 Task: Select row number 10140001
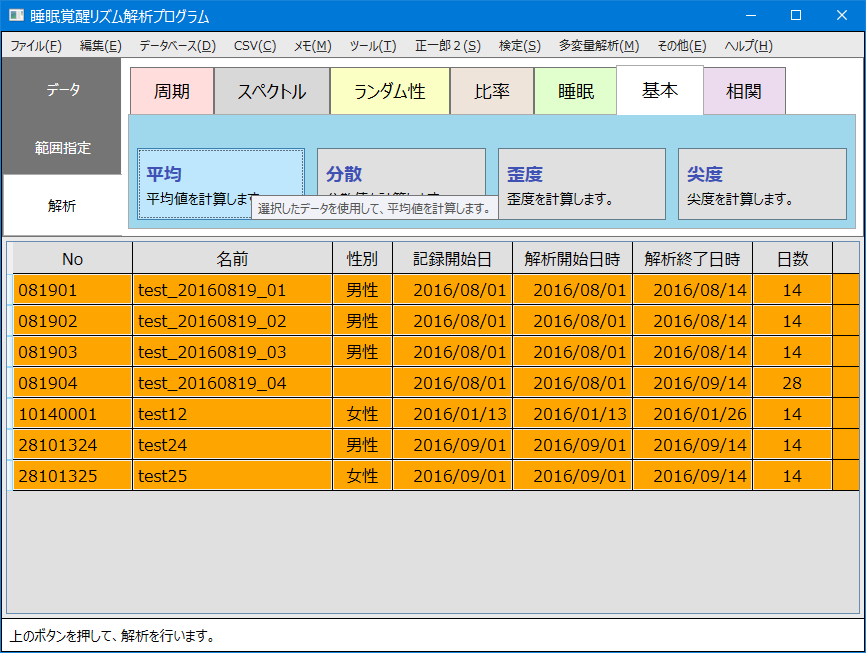point(72,414)
